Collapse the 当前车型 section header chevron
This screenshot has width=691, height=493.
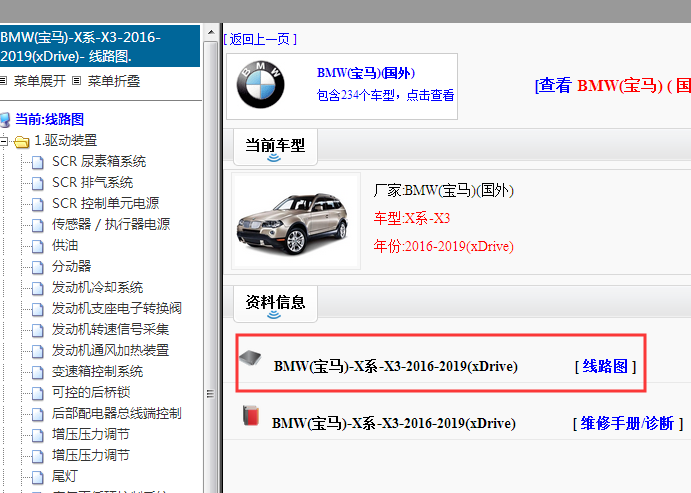pos(274,158)
